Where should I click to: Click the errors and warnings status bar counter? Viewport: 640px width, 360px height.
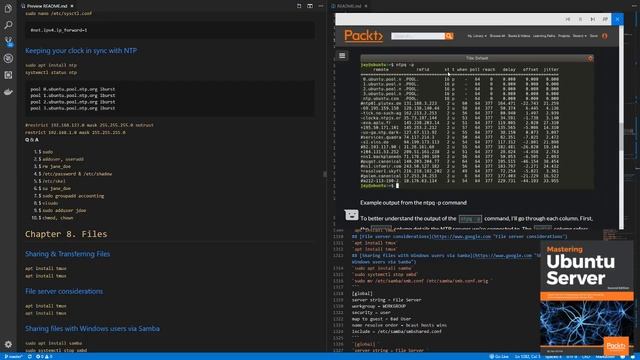(44, 357)
